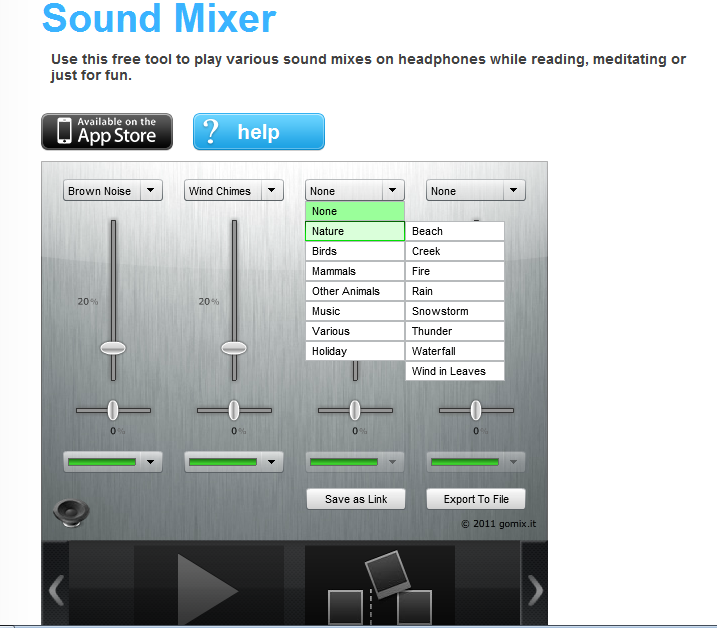Click the Sound Mixer page heading
The height and width of the screenshot is (628, 717).
click(x=159, y=18)
